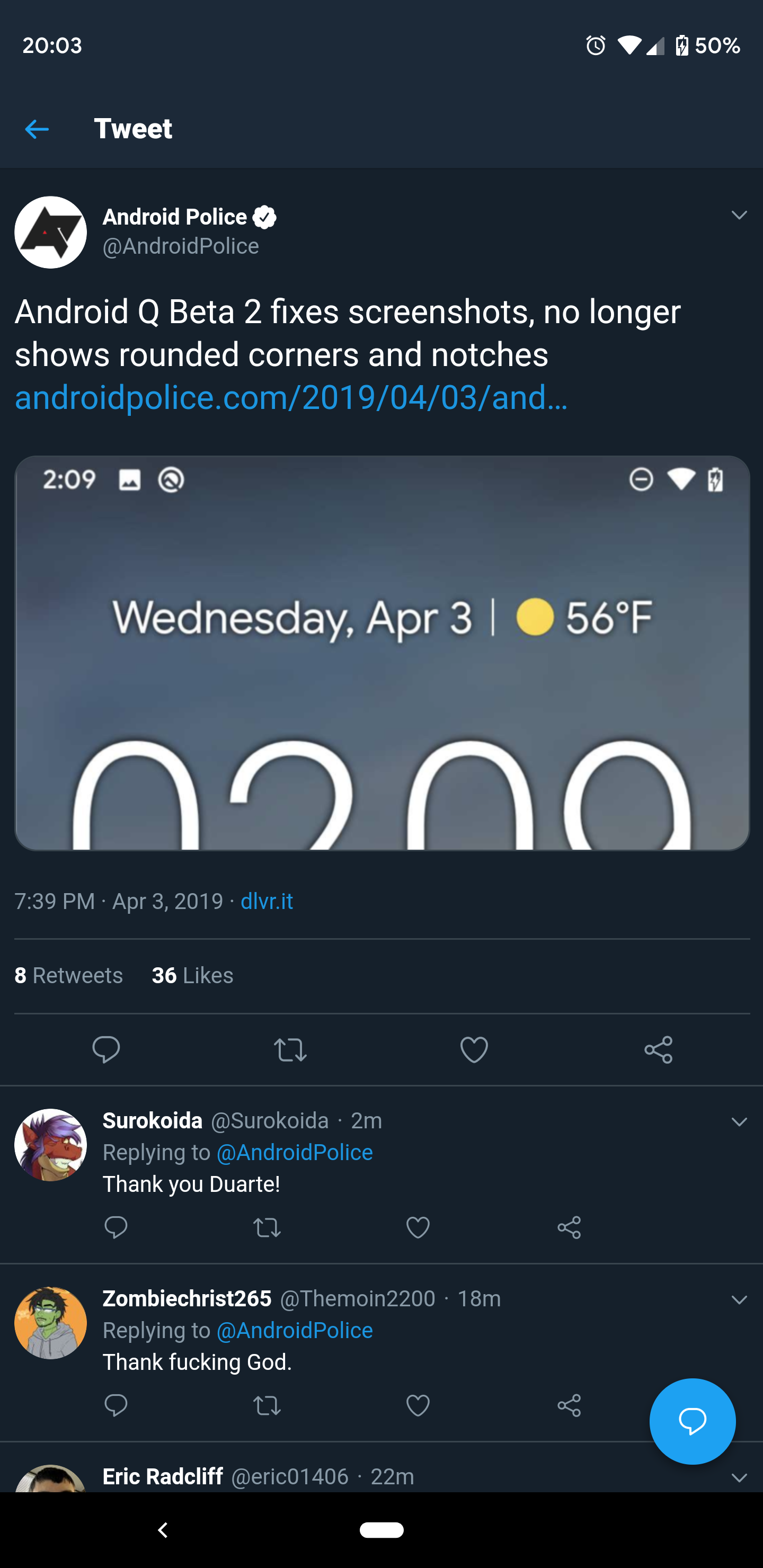The width and height of the screenshot is (763, 1568).
Task: Share Zombiechrist265's reply
Action: [569, 1405]
